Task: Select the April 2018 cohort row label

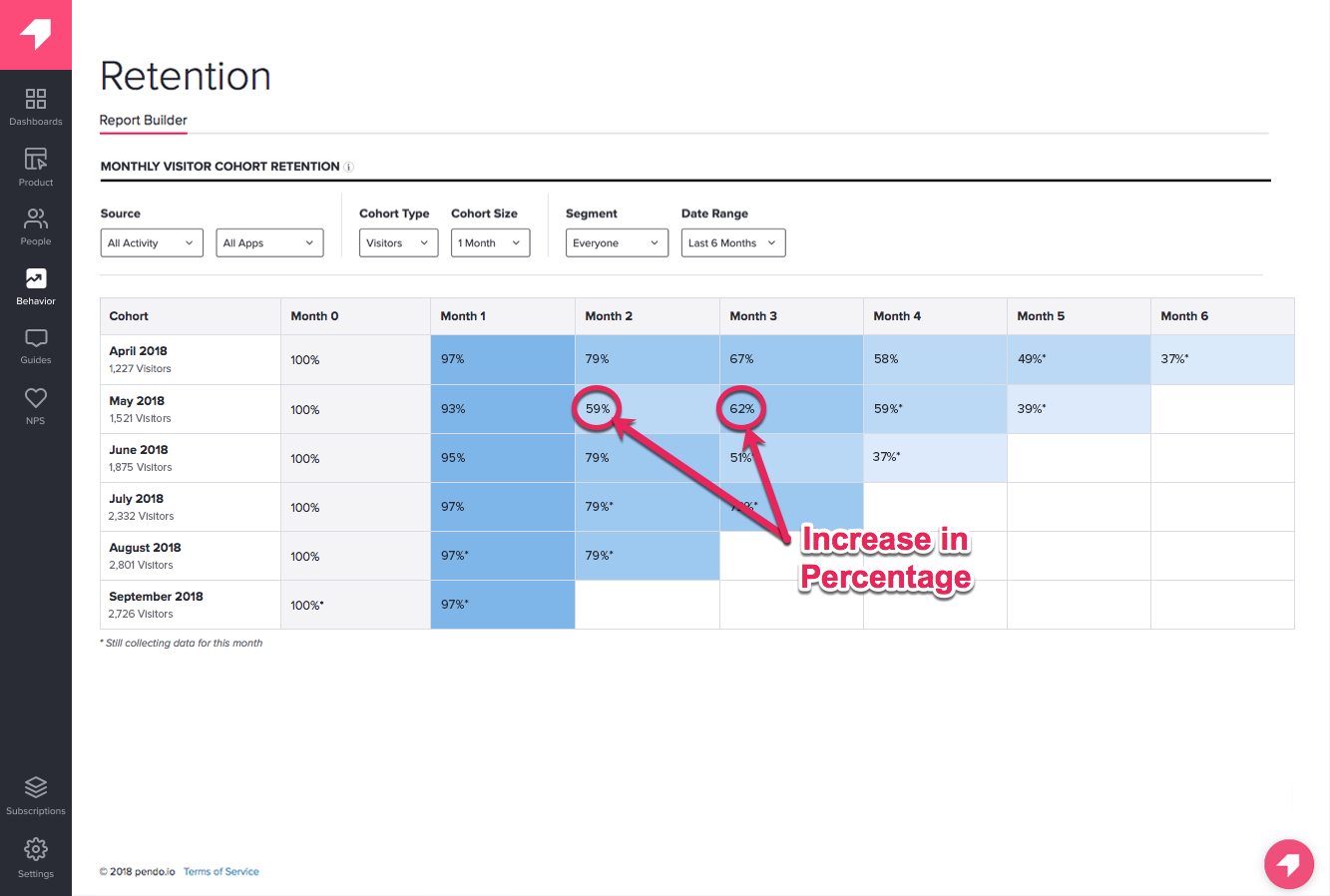Action: point(139,351)
